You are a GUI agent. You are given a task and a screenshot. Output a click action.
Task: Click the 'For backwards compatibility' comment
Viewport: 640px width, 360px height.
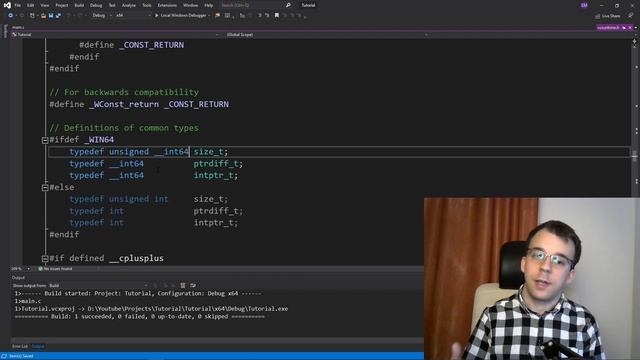point(124,92)
